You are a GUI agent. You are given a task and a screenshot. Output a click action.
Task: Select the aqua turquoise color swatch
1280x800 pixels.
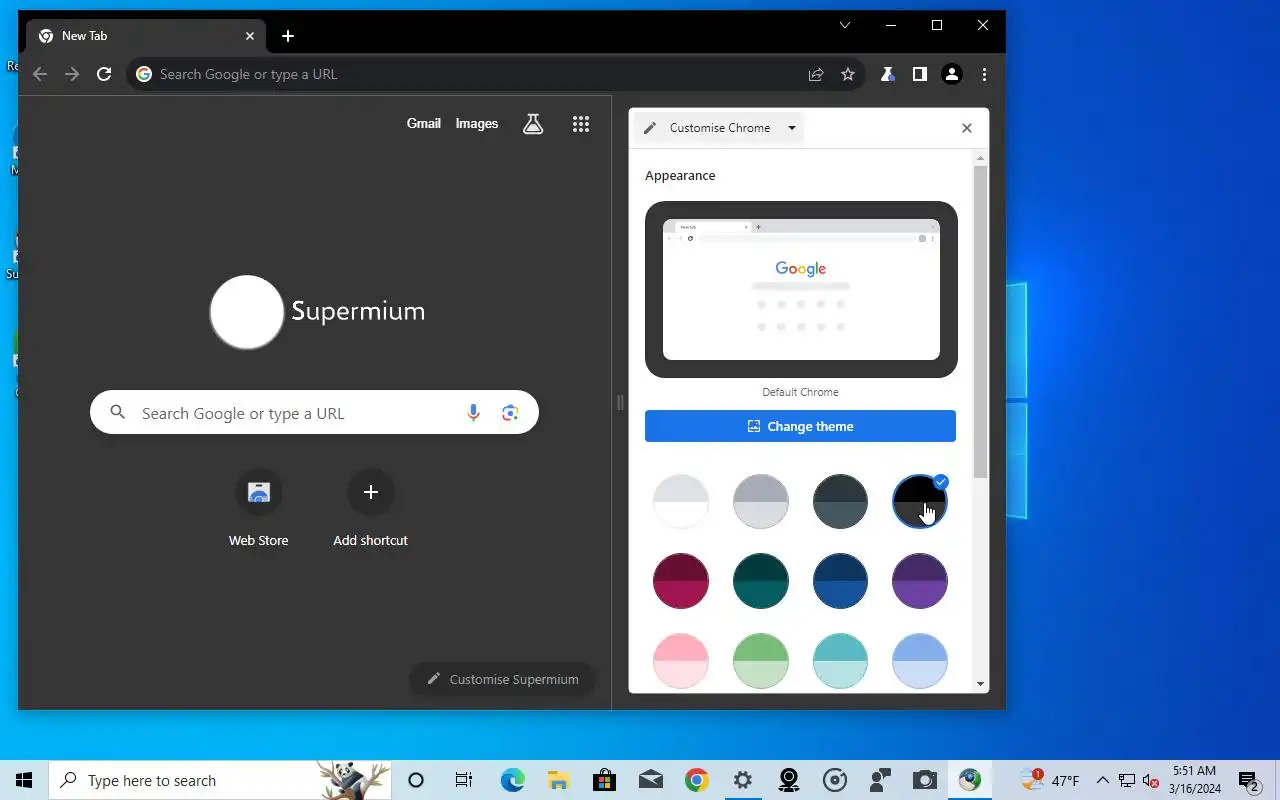coord(840,661)
